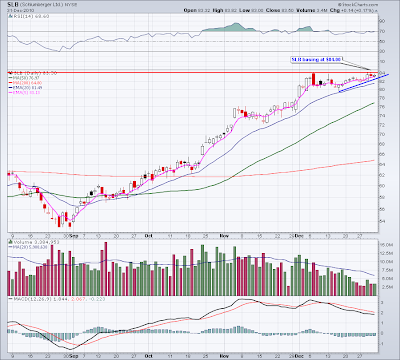Click the red horizontal resistance line at 84
Viewport: 400px width, 360px height.
coord(193,72)
